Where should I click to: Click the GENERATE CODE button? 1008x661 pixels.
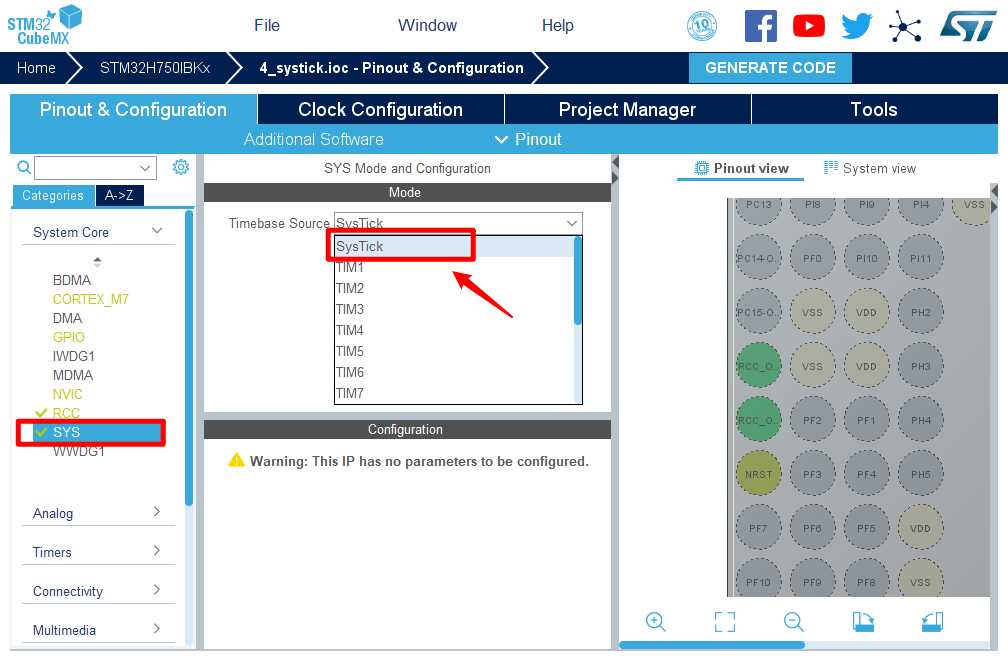click(x=770, y=68)
